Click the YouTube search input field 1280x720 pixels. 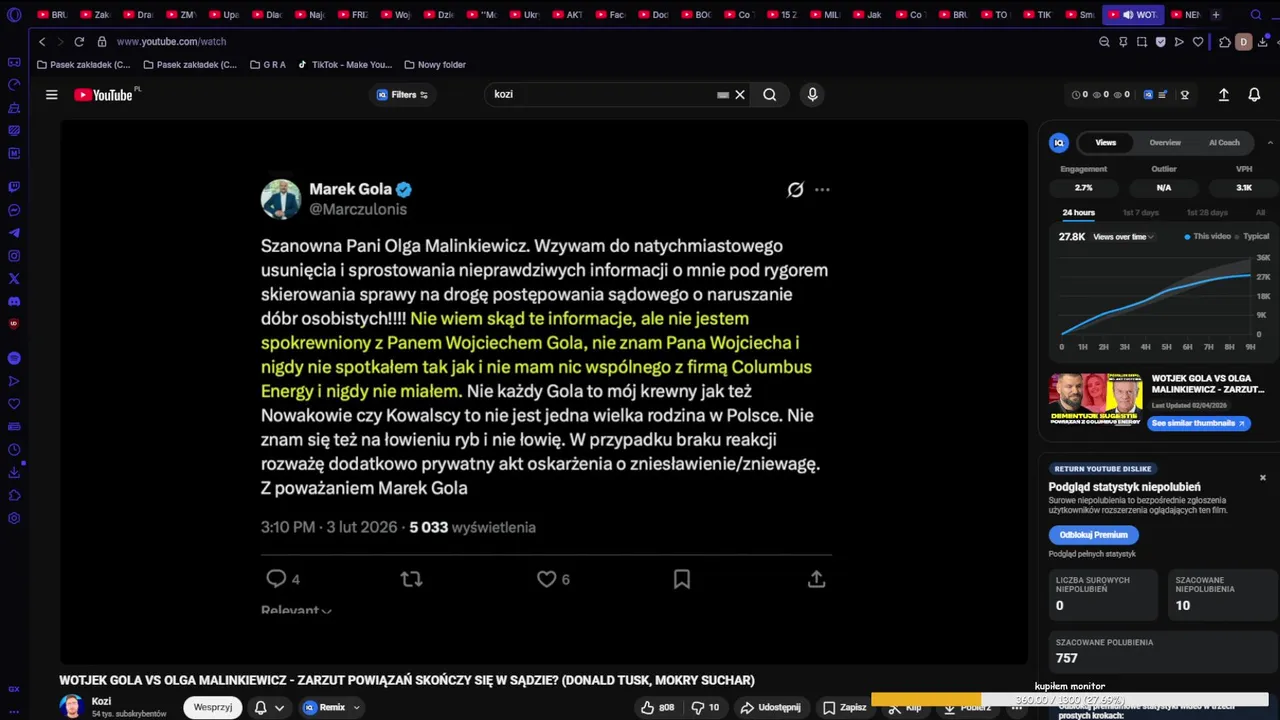point(603,95)
